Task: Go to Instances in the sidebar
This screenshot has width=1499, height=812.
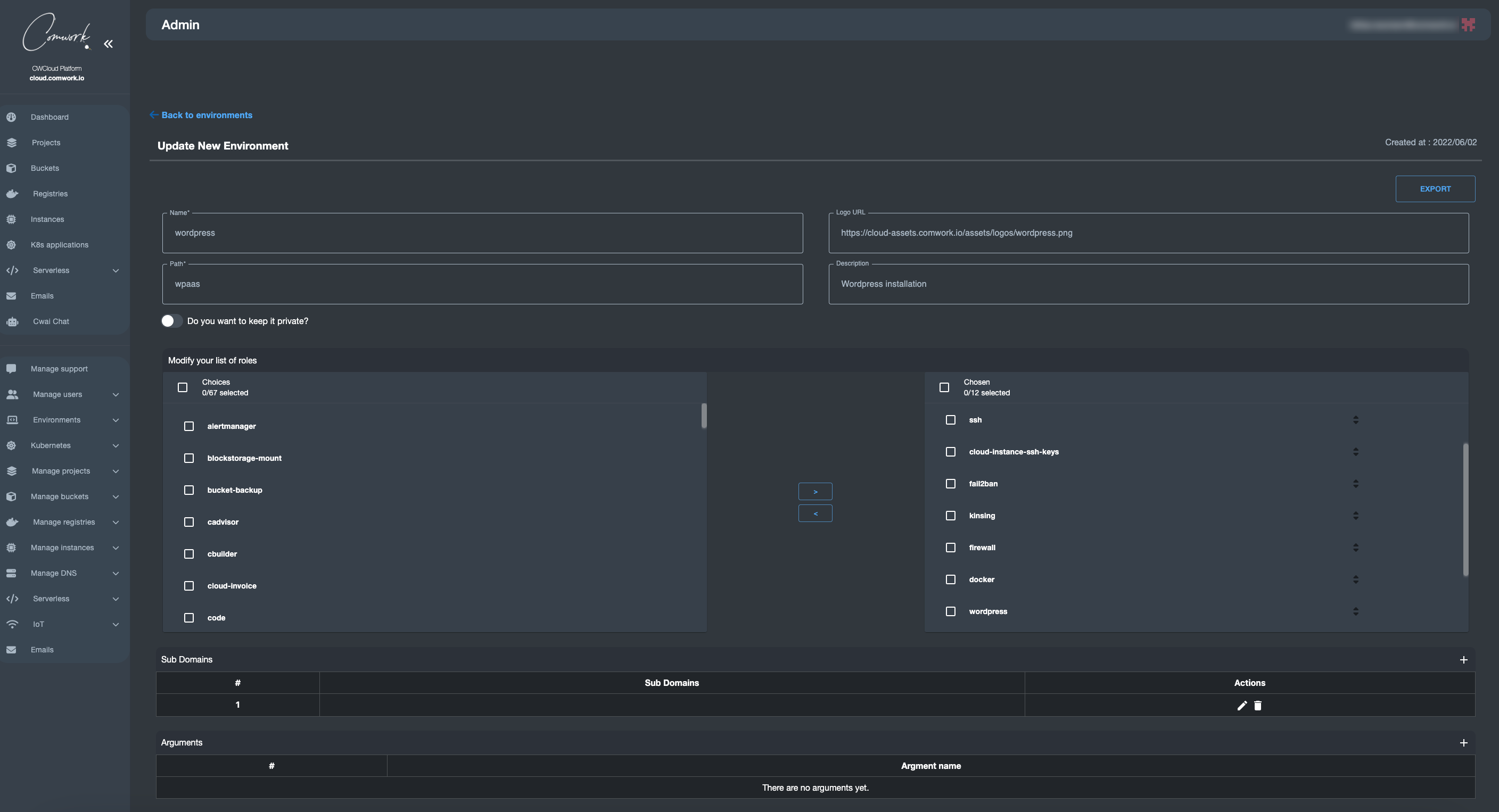Action: pyautogui.click(x=64, y=219)
